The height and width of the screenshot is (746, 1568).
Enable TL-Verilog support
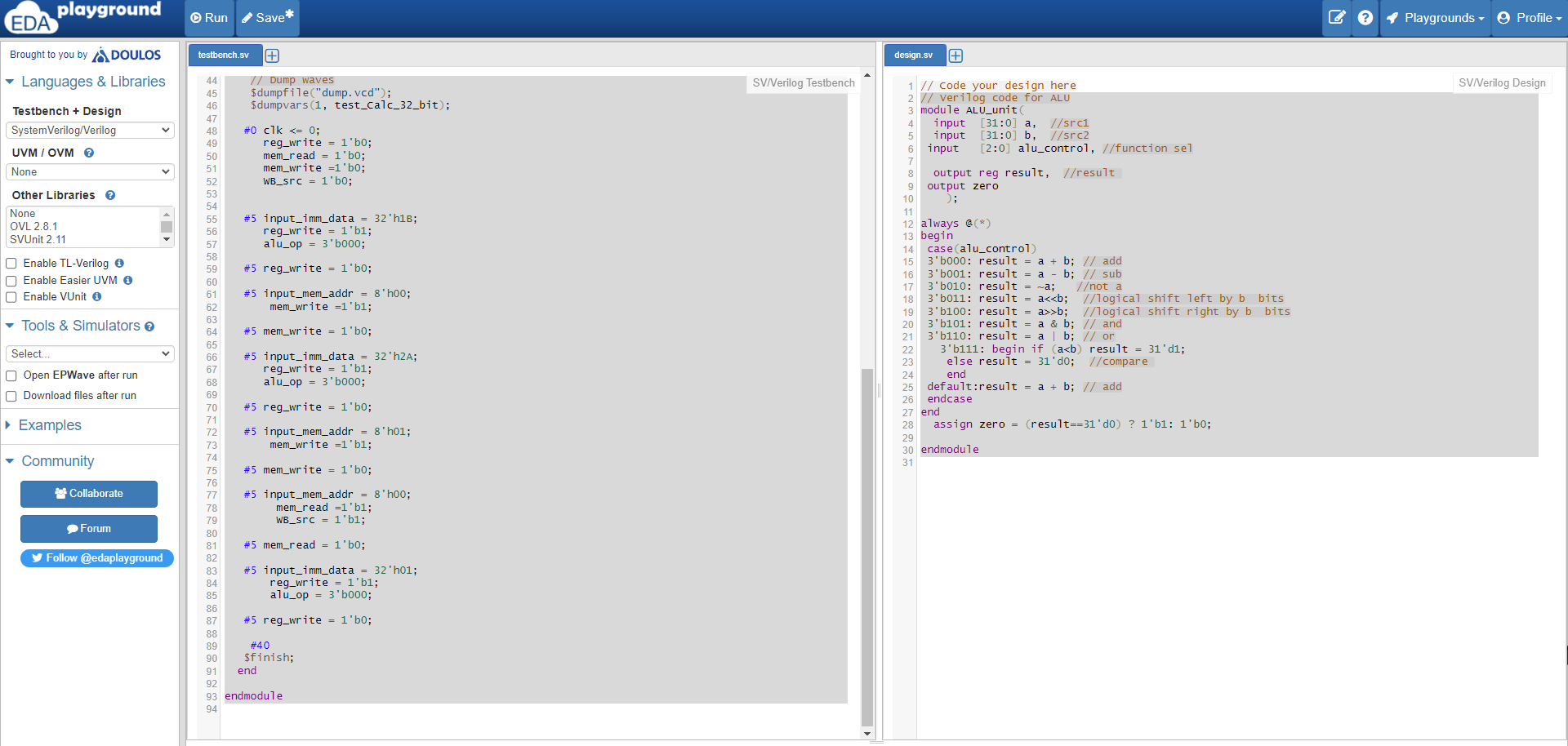(11, 263)
